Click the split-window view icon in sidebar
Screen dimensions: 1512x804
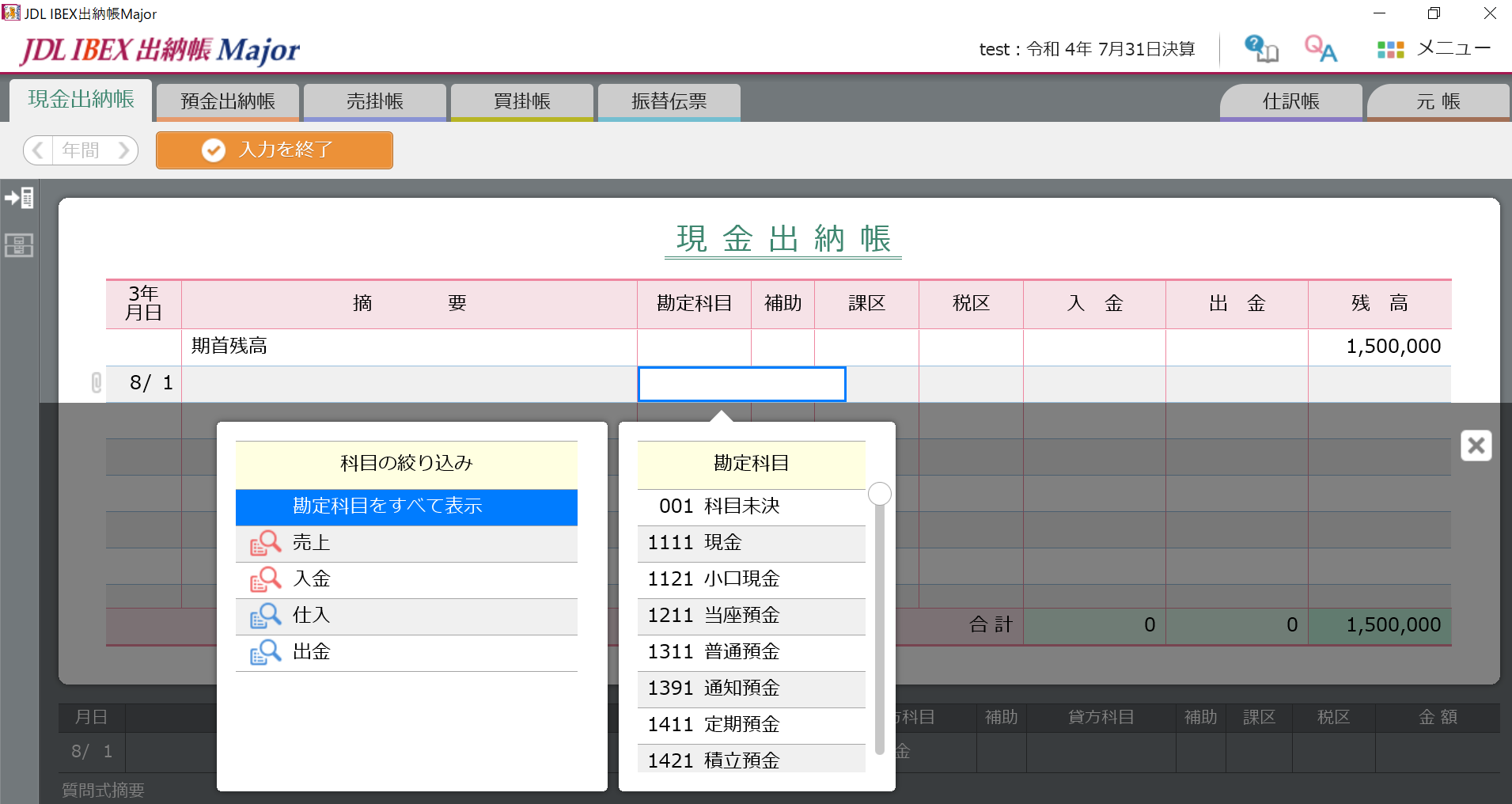(19, 246)
